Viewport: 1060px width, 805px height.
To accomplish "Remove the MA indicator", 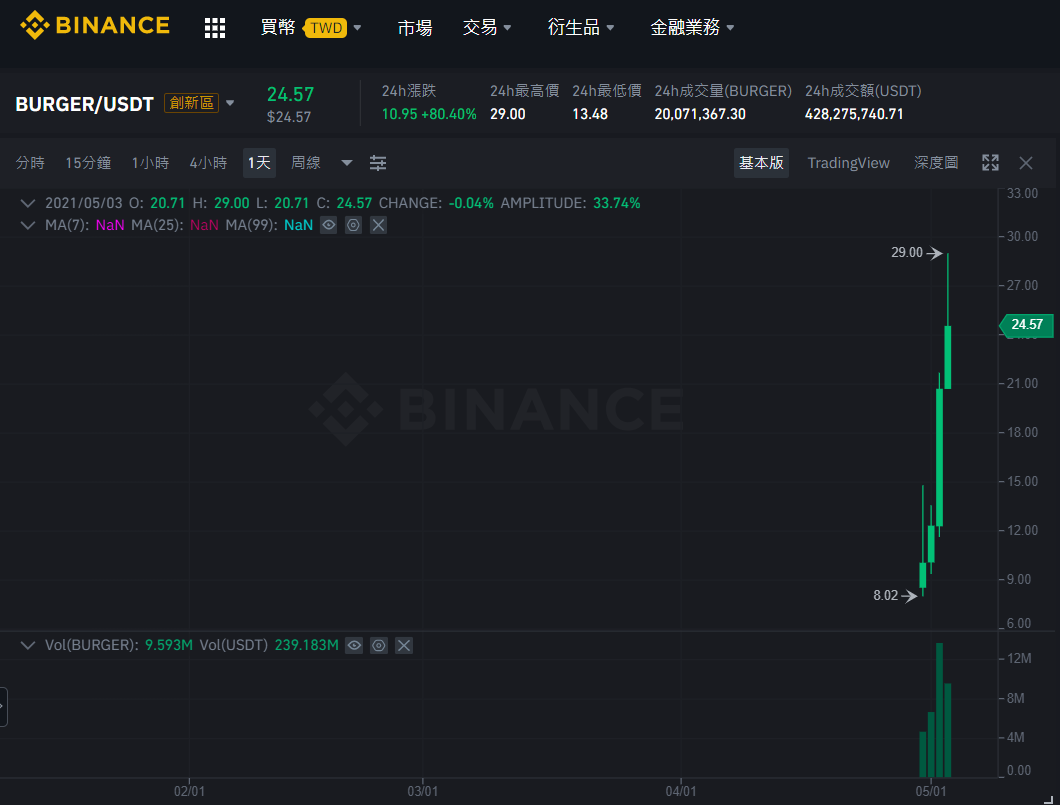I will 379,225.
